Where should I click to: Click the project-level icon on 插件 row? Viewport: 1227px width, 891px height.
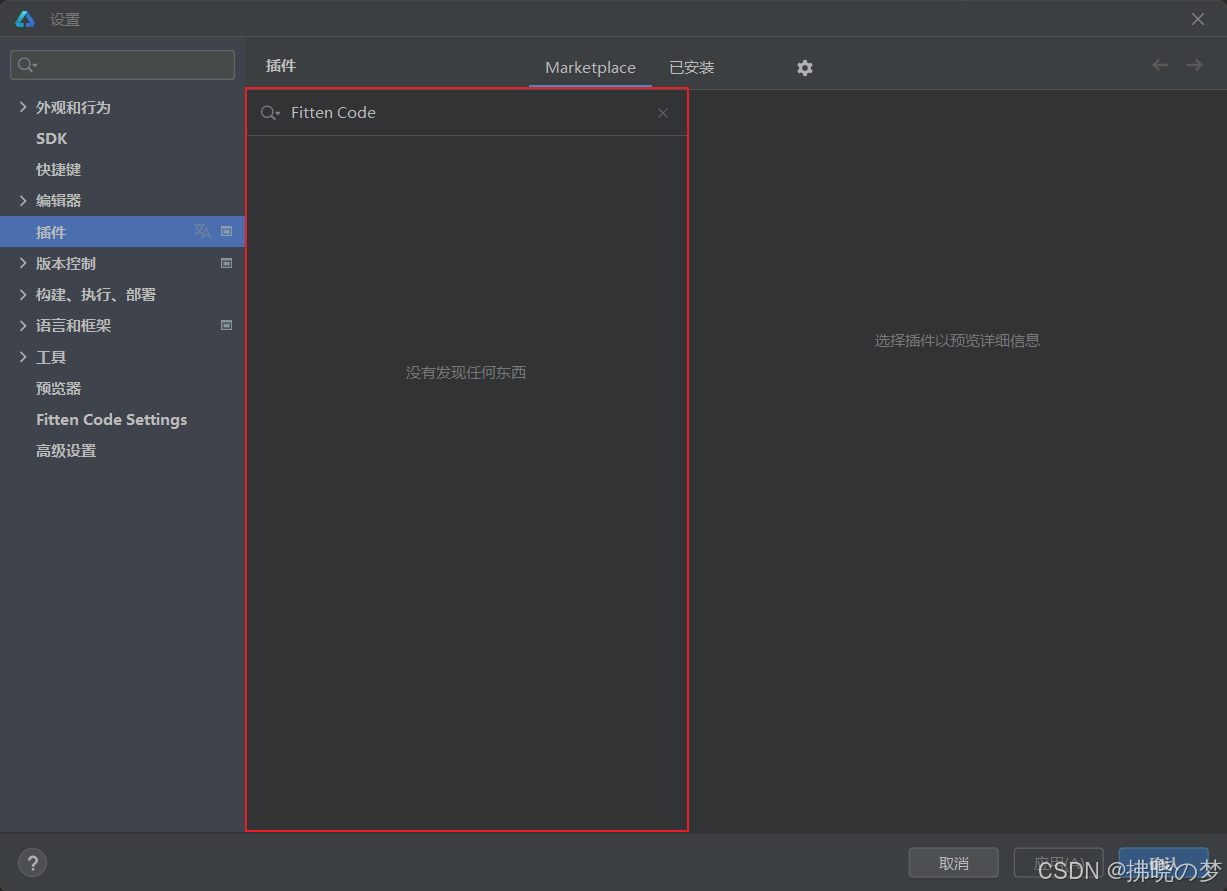(227, 231)
